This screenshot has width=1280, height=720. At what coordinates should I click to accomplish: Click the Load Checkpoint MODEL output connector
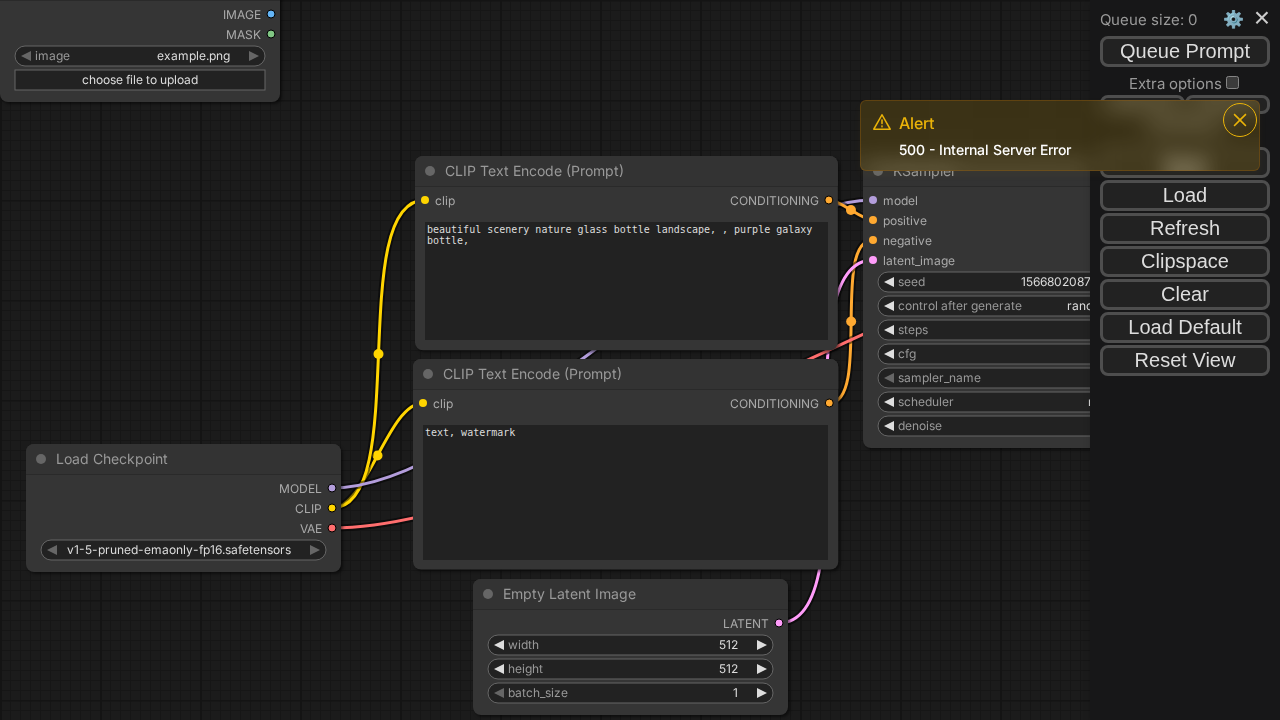tap(332, 489)
